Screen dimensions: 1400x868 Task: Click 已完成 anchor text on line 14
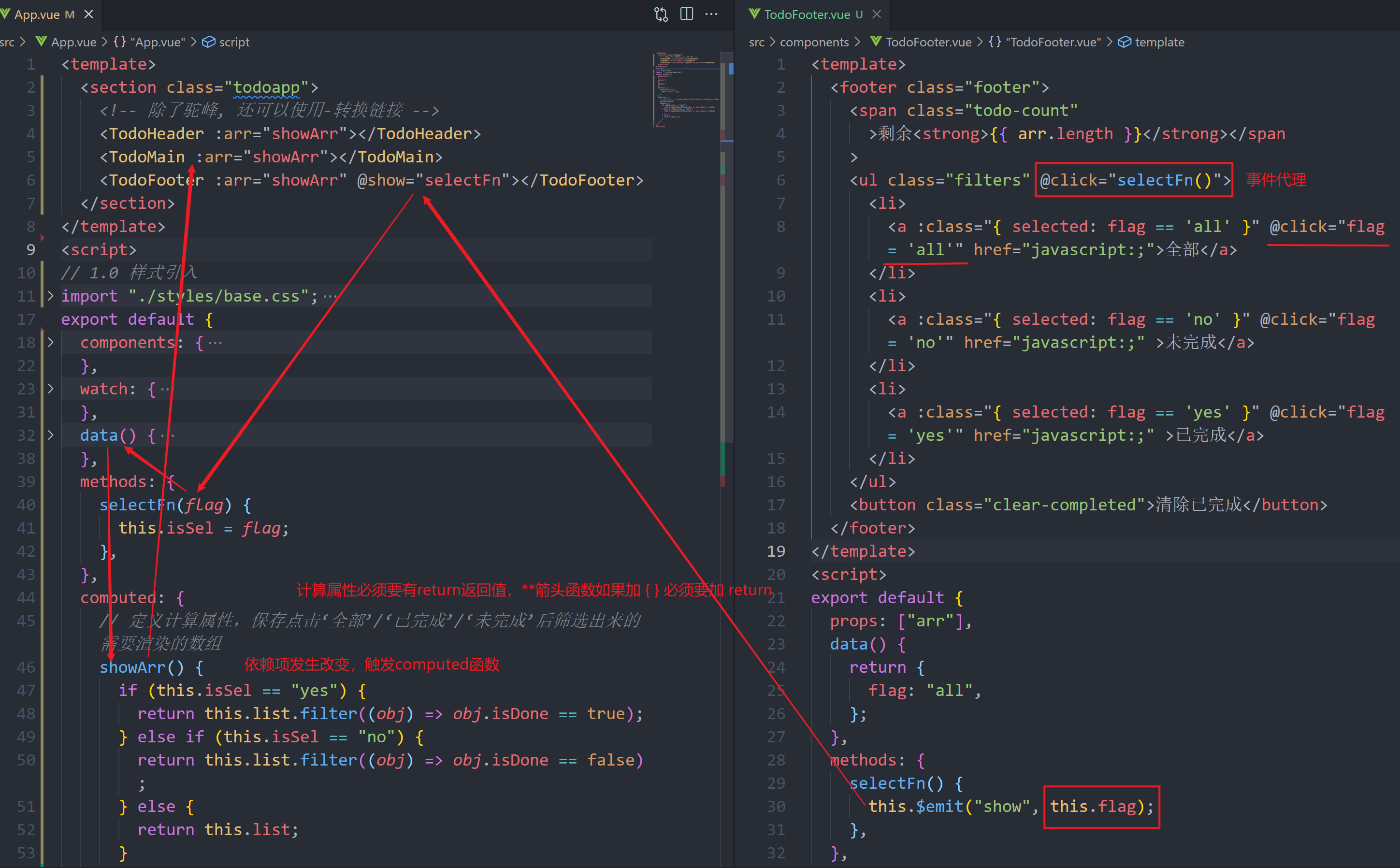[1201, 435]
